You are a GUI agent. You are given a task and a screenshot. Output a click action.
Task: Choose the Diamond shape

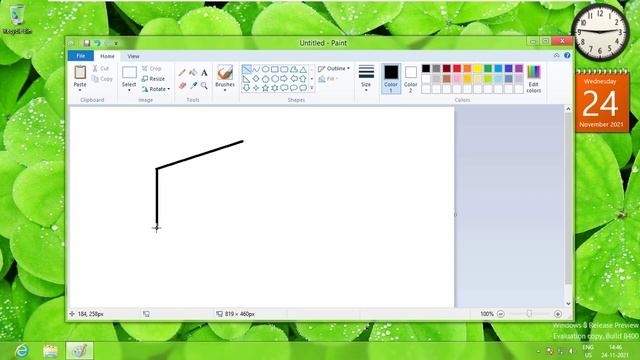pos(256,78)
